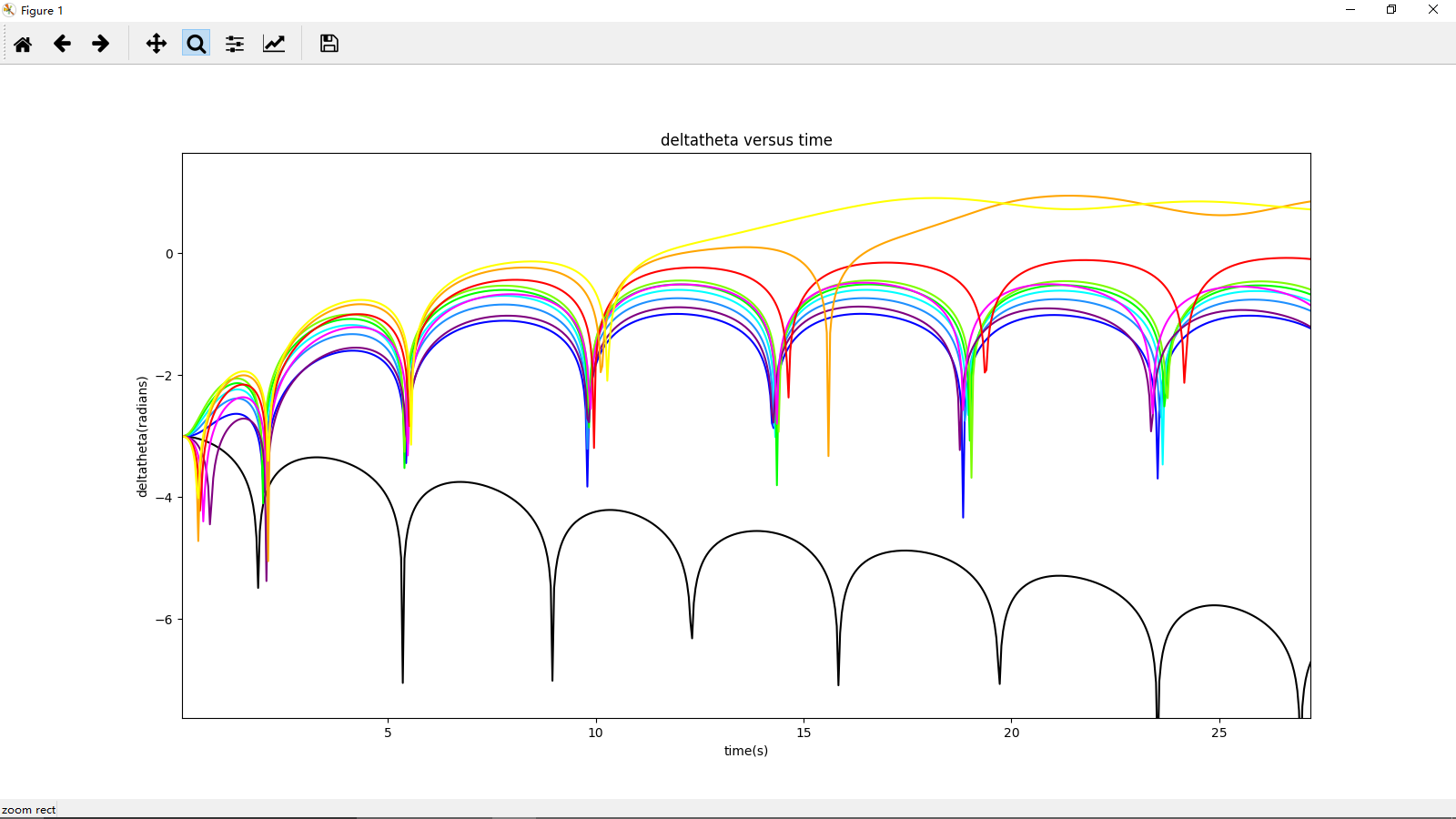This screenshot has width=1456, height=819.
Task: Click the x-axis tick label 25
Action: (1219, 733)
